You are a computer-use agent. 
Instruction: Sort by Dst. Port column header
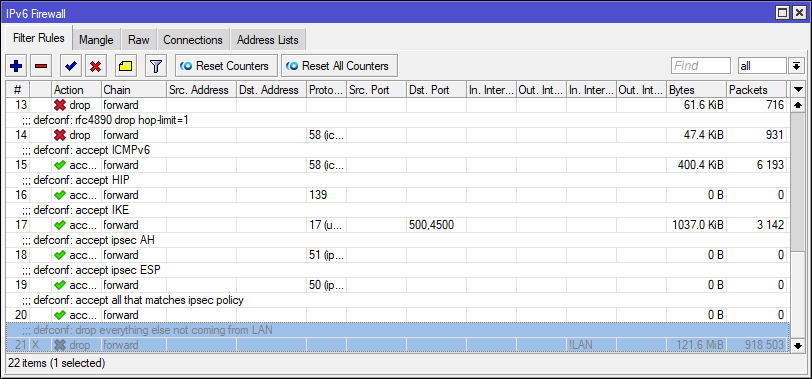tap(436, 90)
